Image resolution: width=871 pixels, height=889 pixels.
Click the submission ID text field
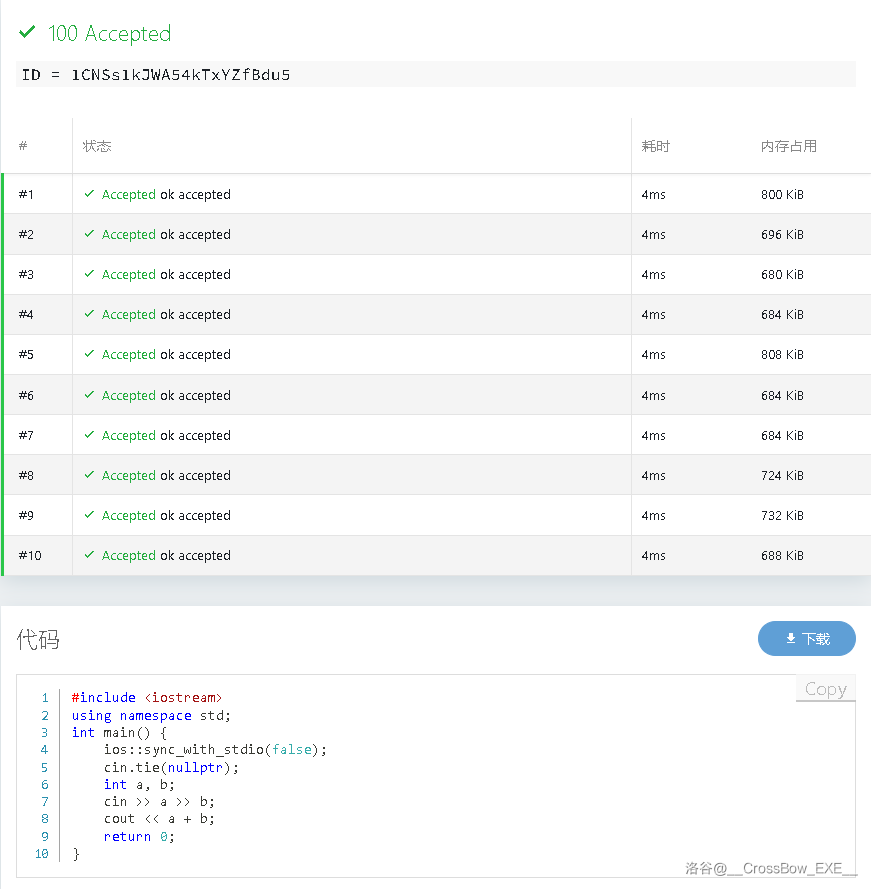pos(435,75)
